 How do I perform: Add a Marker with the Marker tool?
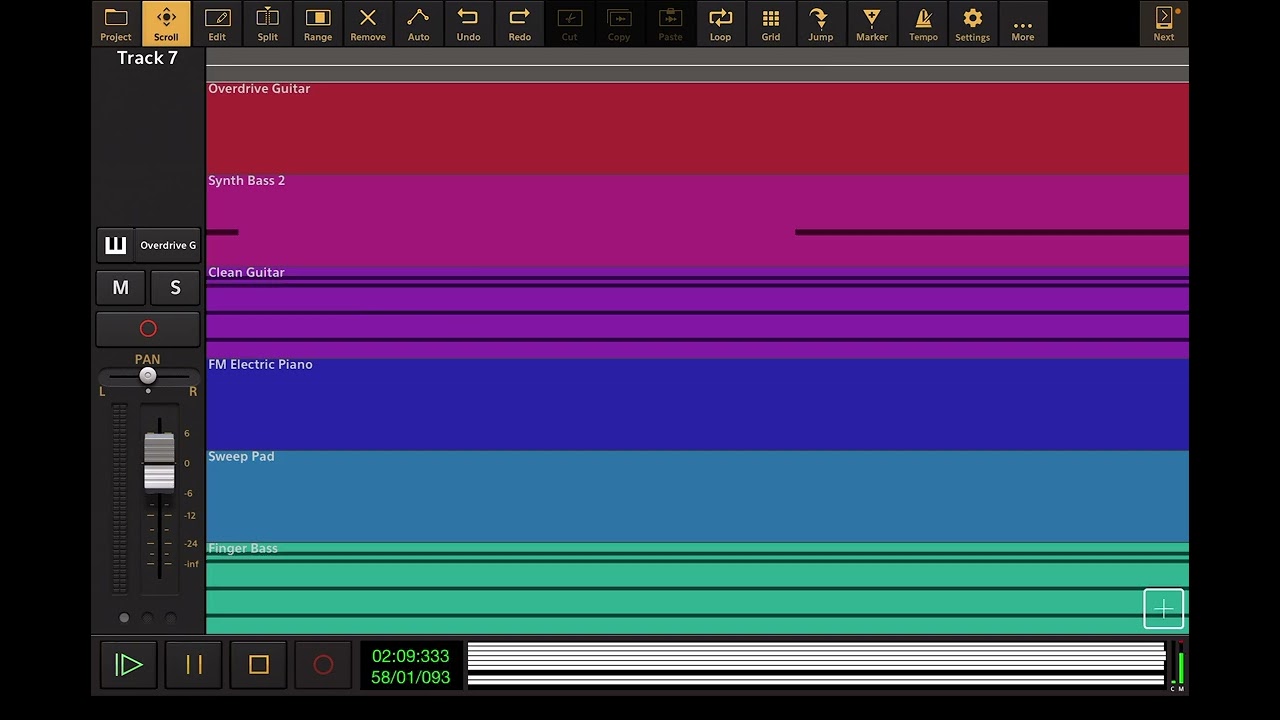872,24
